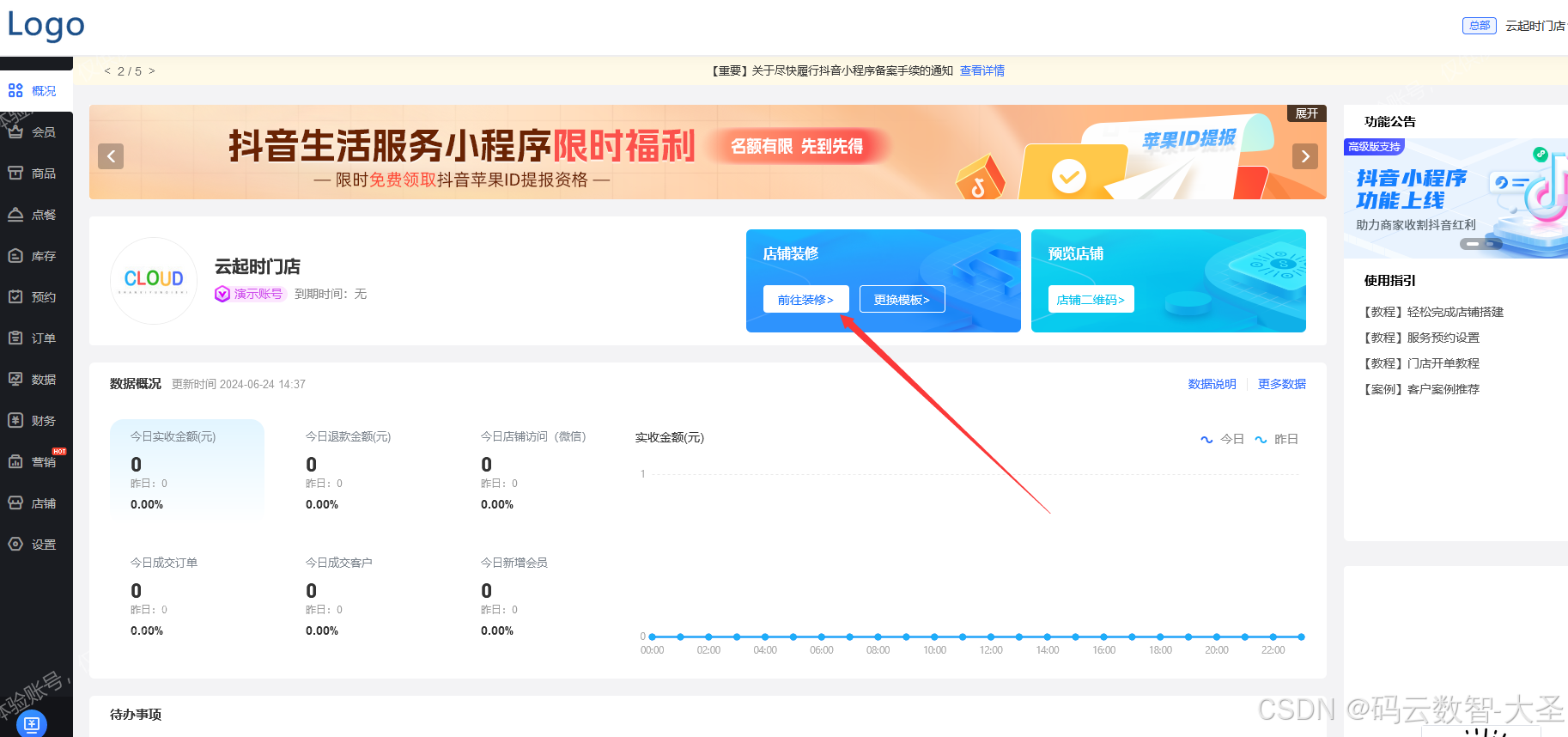Open the 概况 overview sidebar icon
The image size is (1568, 737).
tap(15, 90)
